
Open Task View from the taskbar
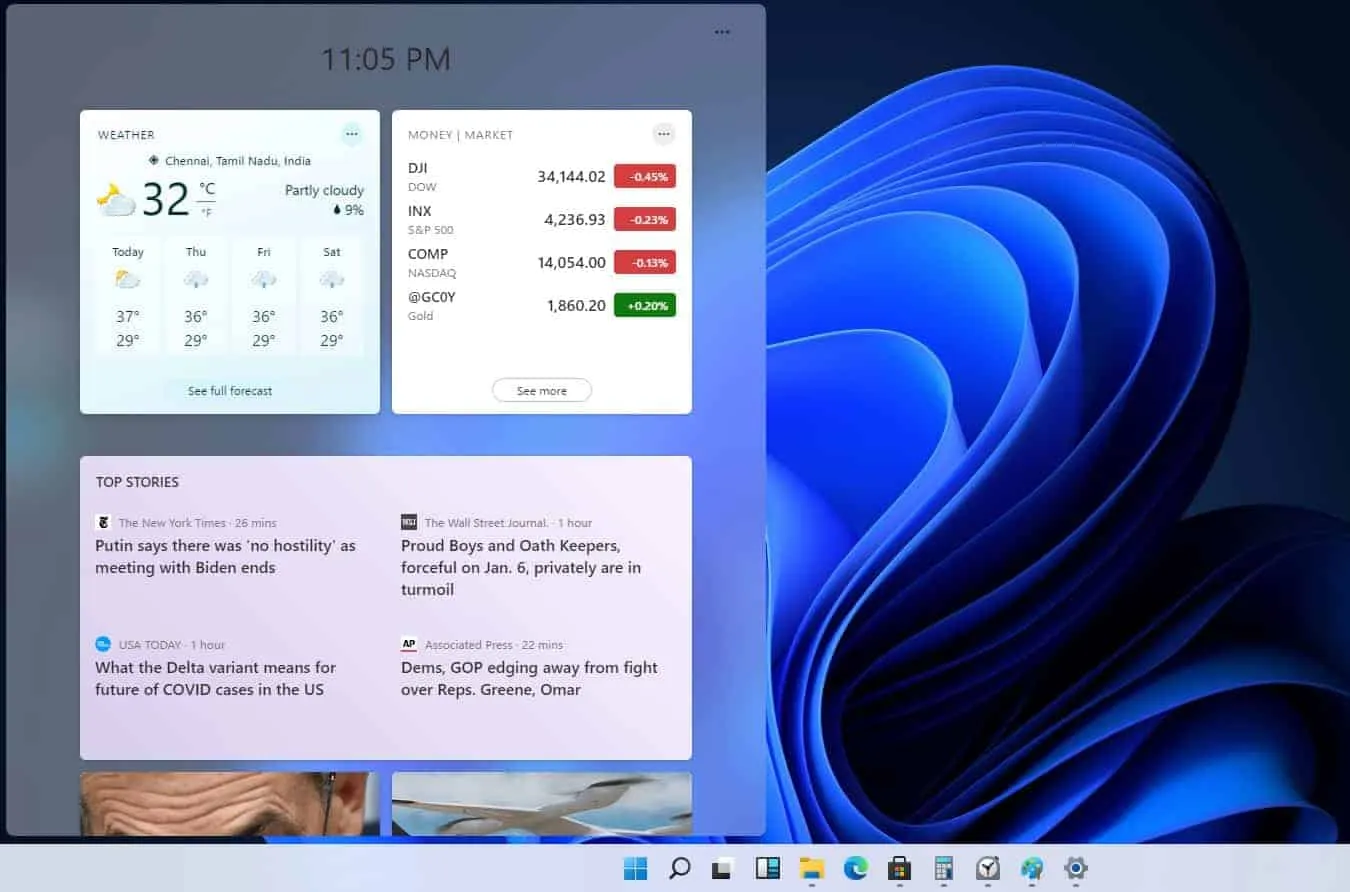click(723, 870)
